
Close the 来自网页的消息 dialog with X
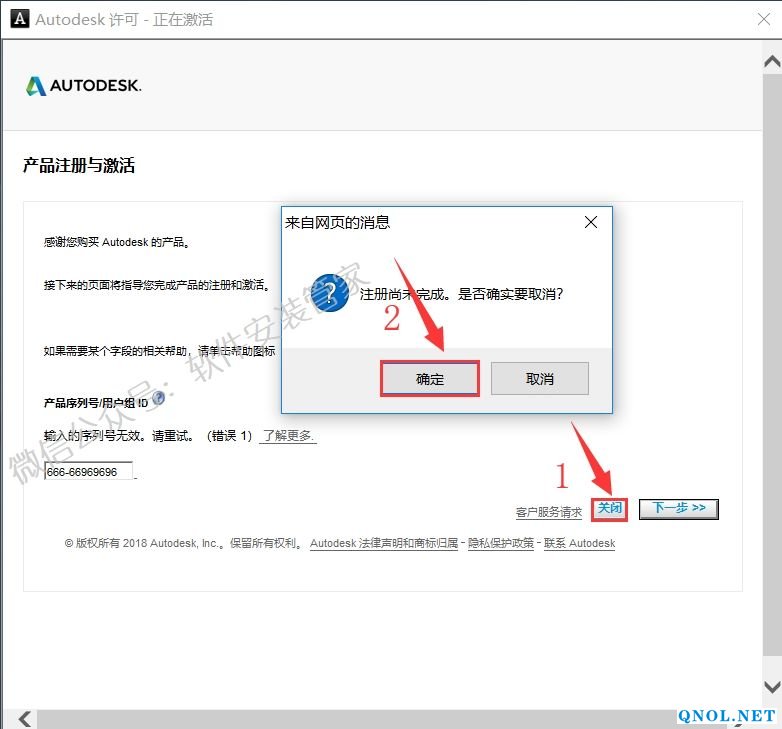pyautogui.click(x=591, y=222)
